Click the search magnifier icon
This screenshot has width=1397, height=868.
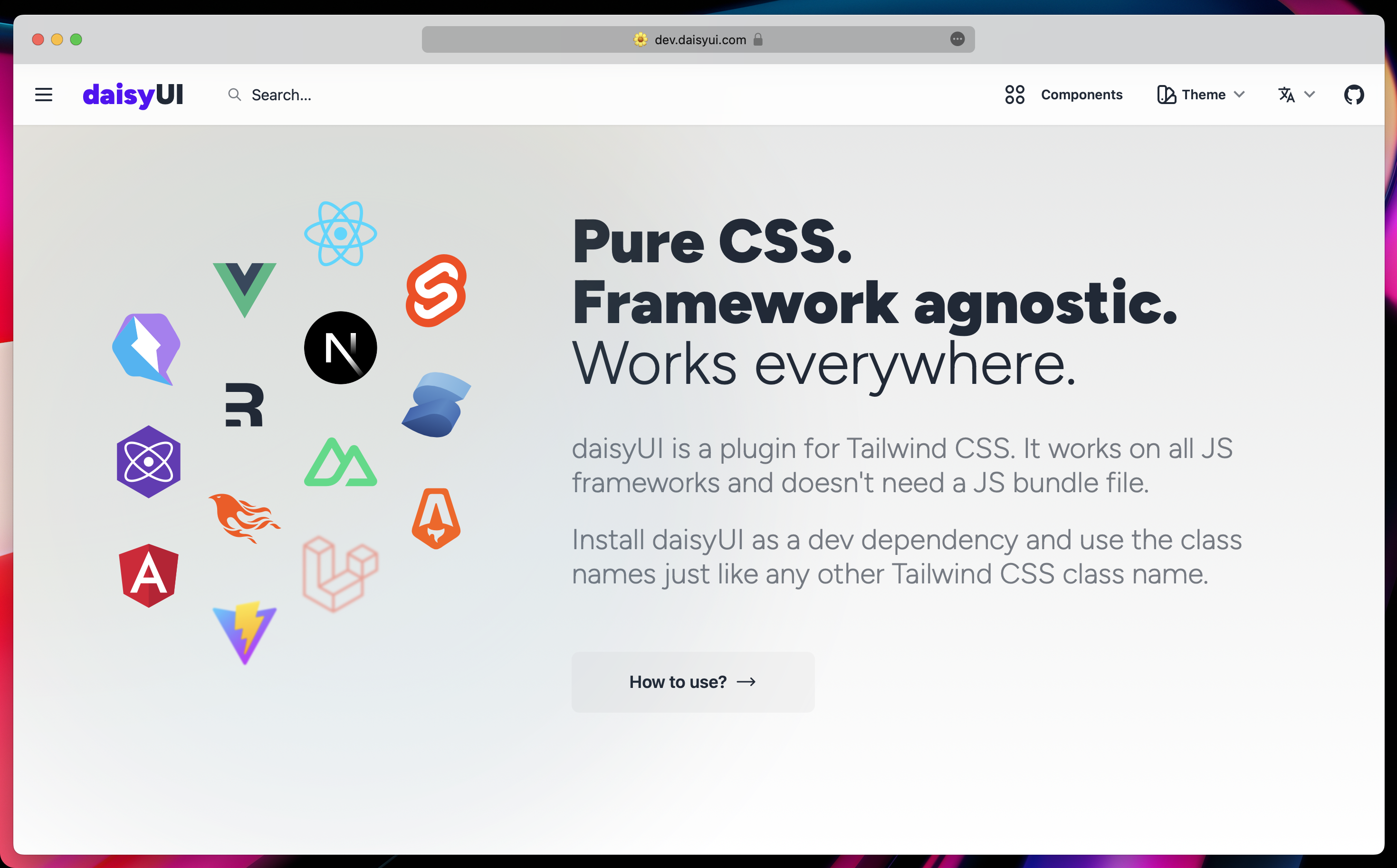(x=234, y=95)
